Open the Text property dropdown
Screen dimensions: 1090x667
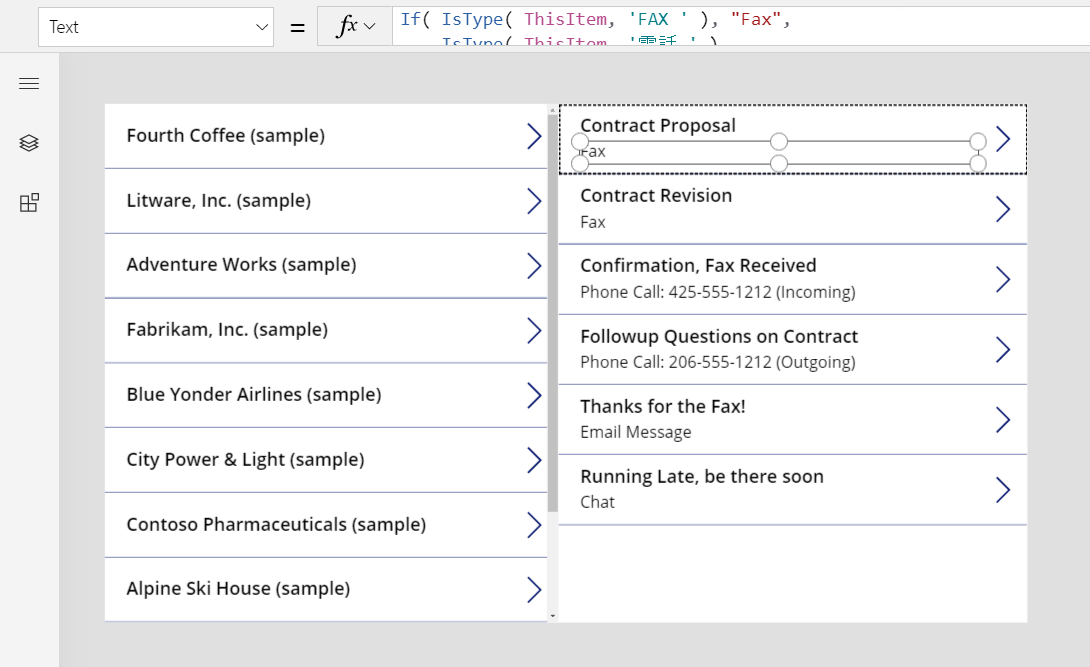point(156,27)
